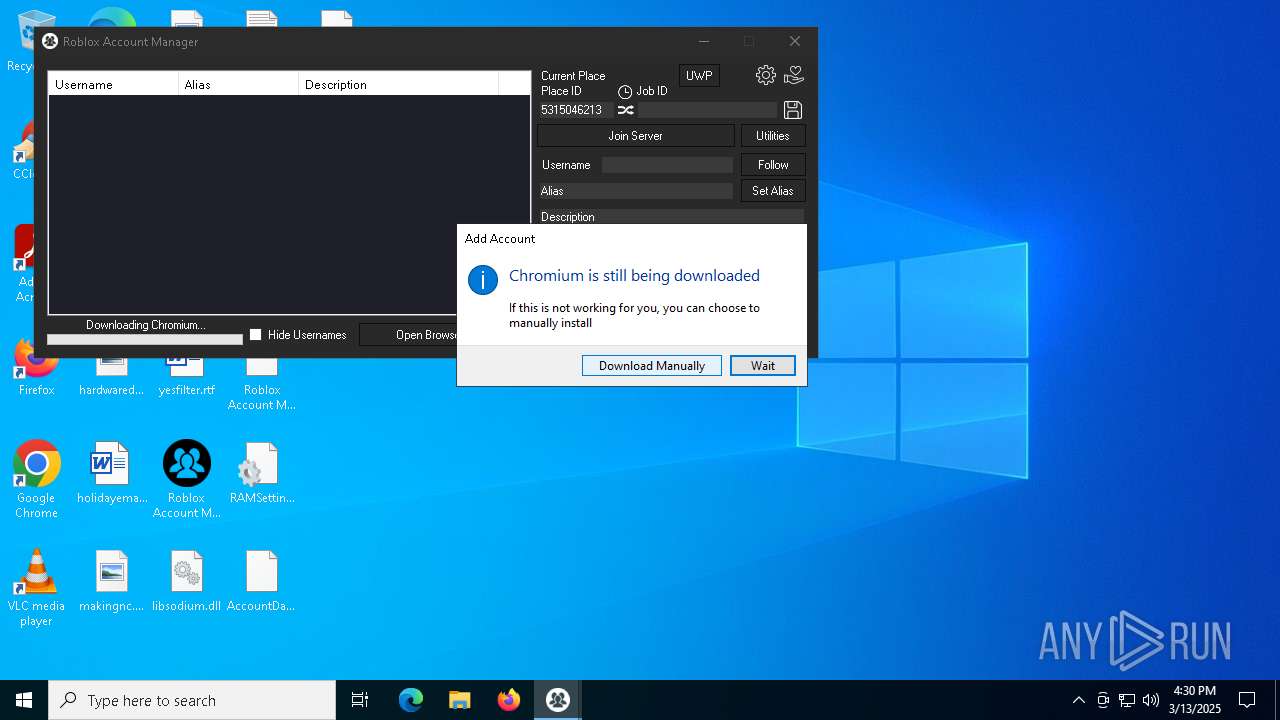
Task: Click the donate heart-hand icon
Action: (794, 75)
